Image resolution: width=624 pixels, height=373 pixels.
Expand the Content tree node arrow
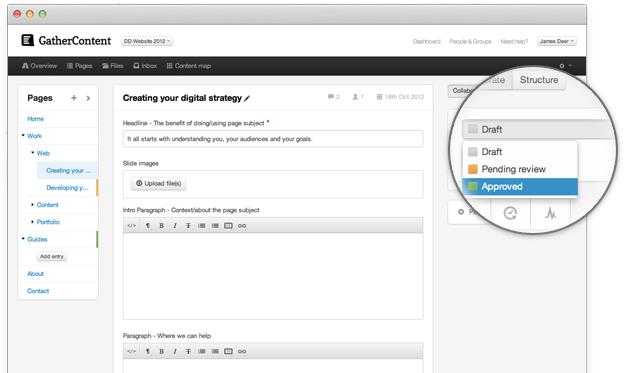33,205
